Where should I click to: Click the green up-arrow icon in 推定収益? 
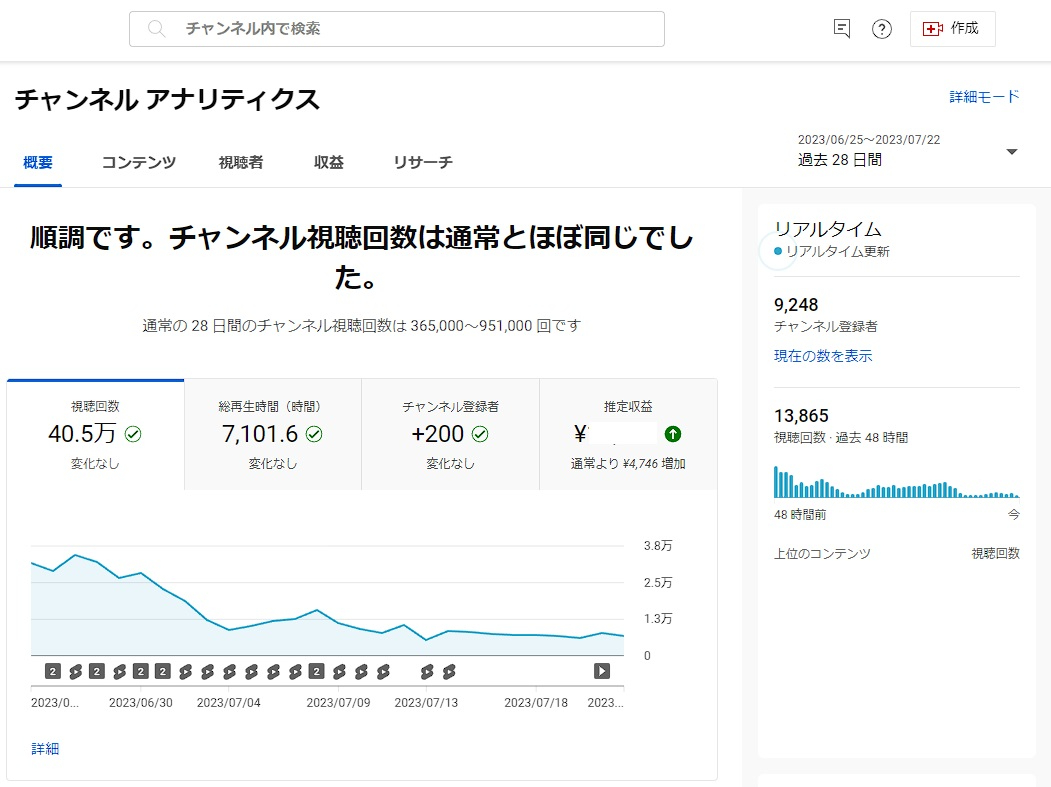(673, 434)
